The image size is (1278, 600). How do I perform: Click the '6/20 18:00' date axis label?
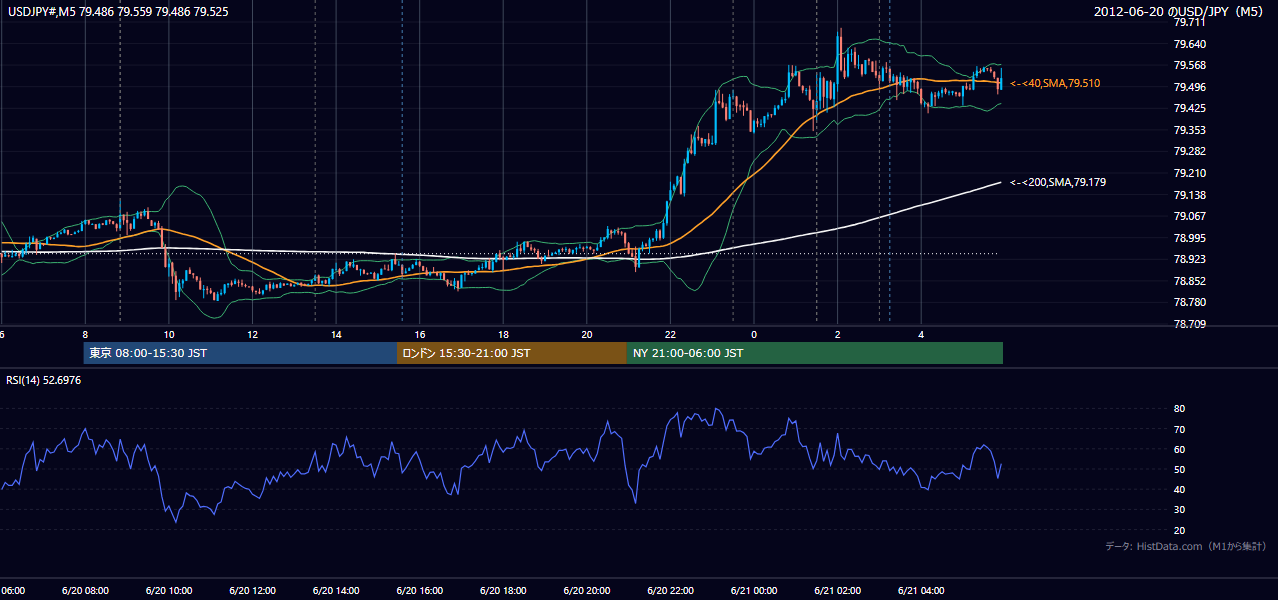point(503,591)
